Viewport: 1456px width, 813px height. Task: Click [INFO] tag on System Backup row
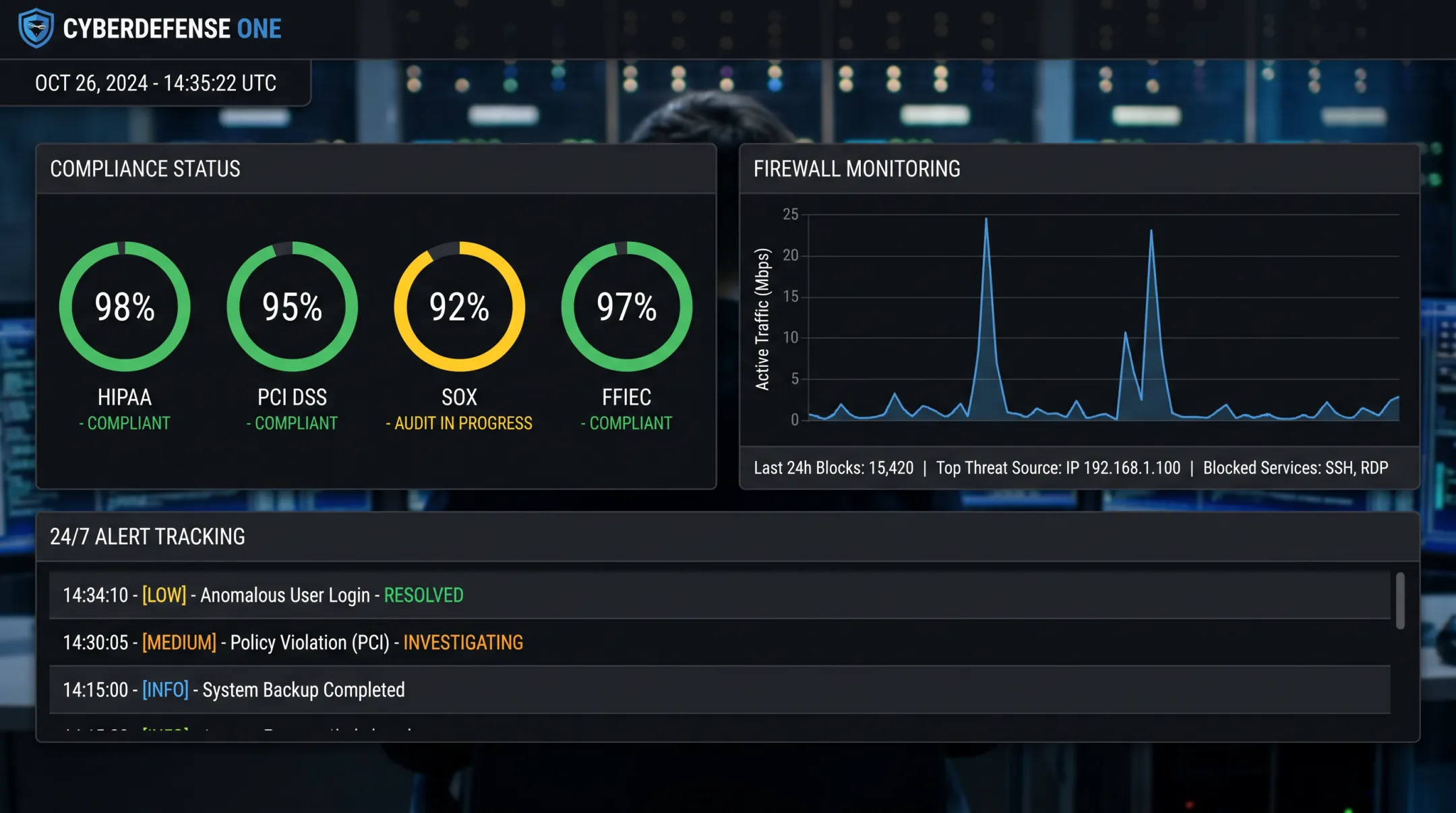(165, 690)
